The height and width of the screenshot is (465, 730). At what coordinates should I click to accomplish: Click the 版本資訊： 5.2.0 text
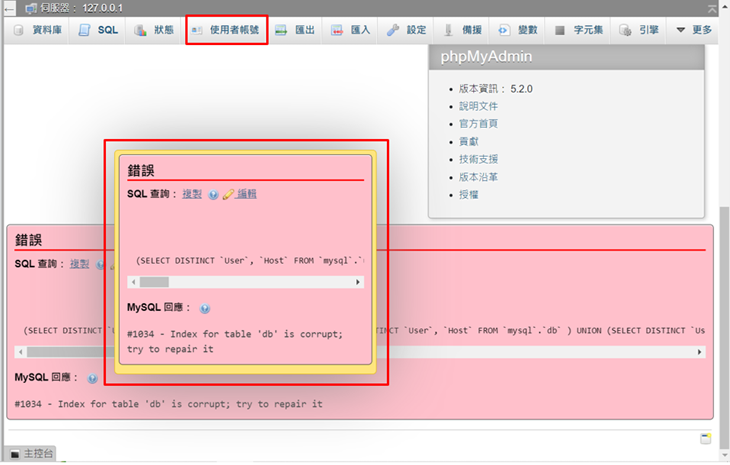click(496, 89)
